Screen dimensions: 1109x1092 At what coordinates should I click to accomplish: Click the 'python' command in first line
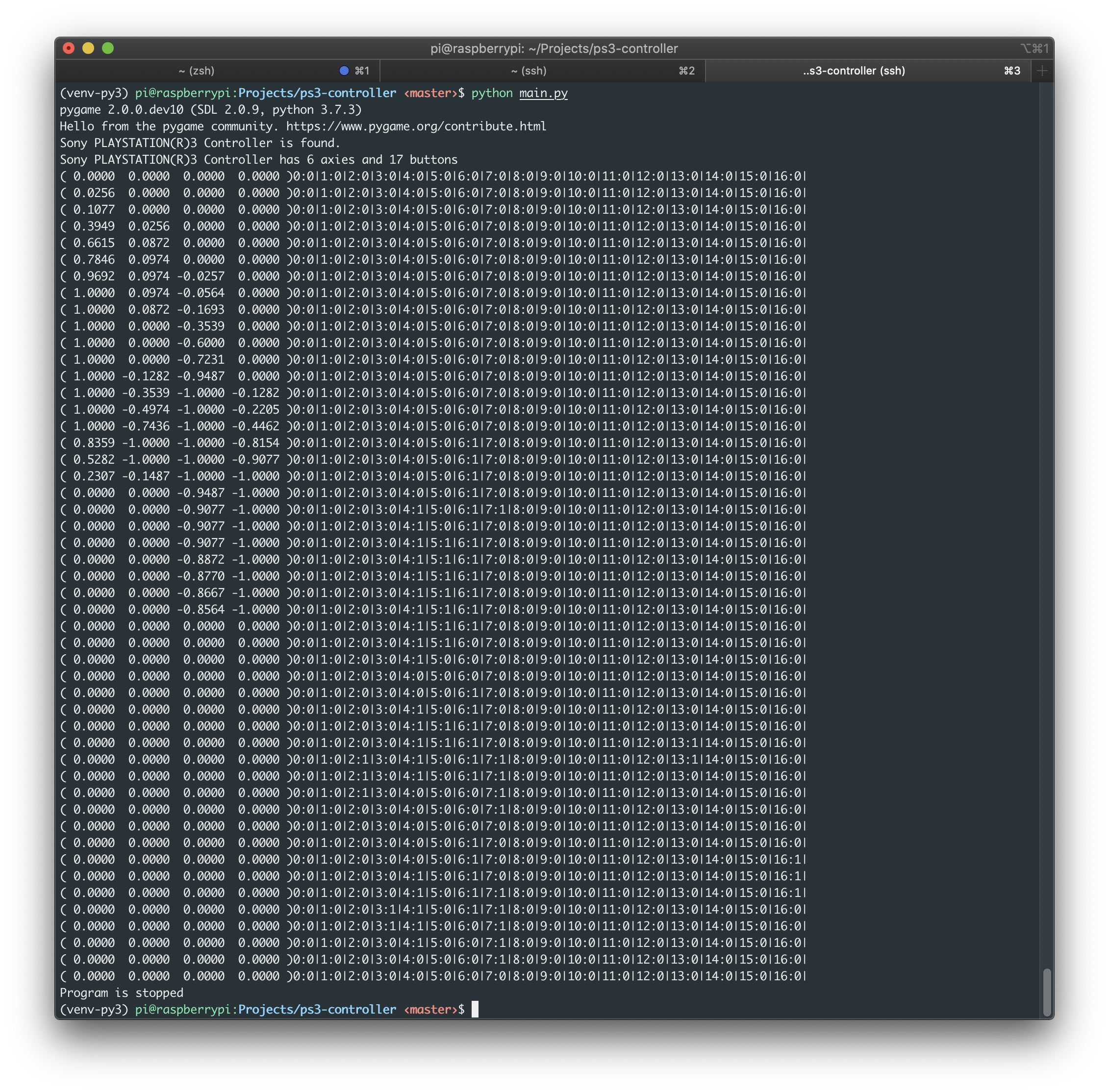(x=492, y=93)
